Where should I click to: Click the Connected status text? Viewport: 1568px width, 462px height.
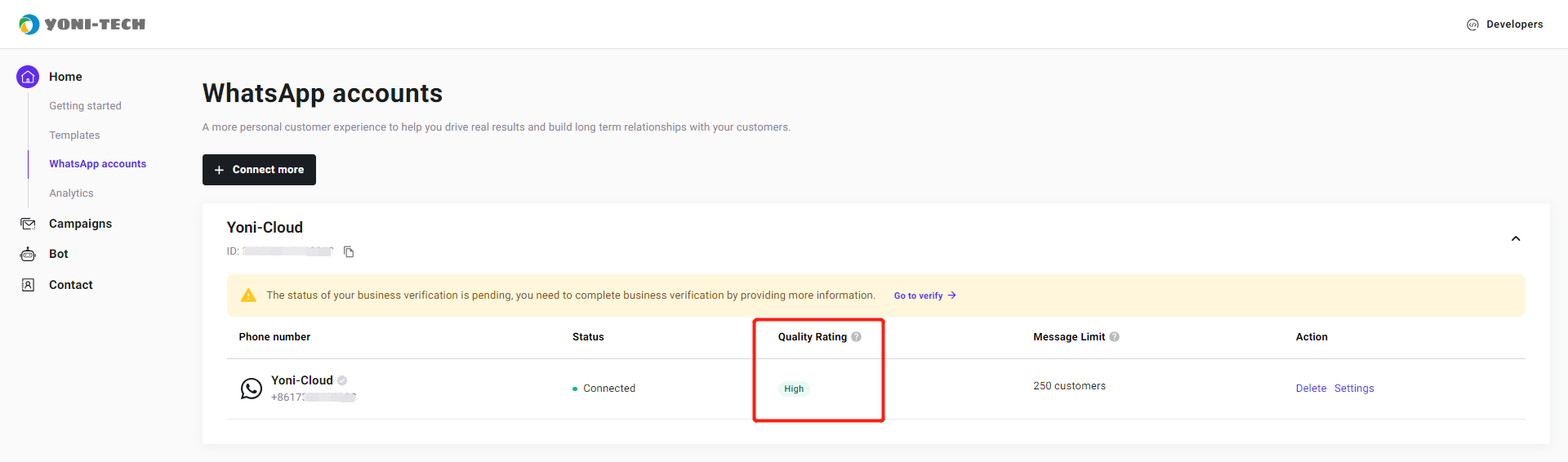(x=609, y=389)
